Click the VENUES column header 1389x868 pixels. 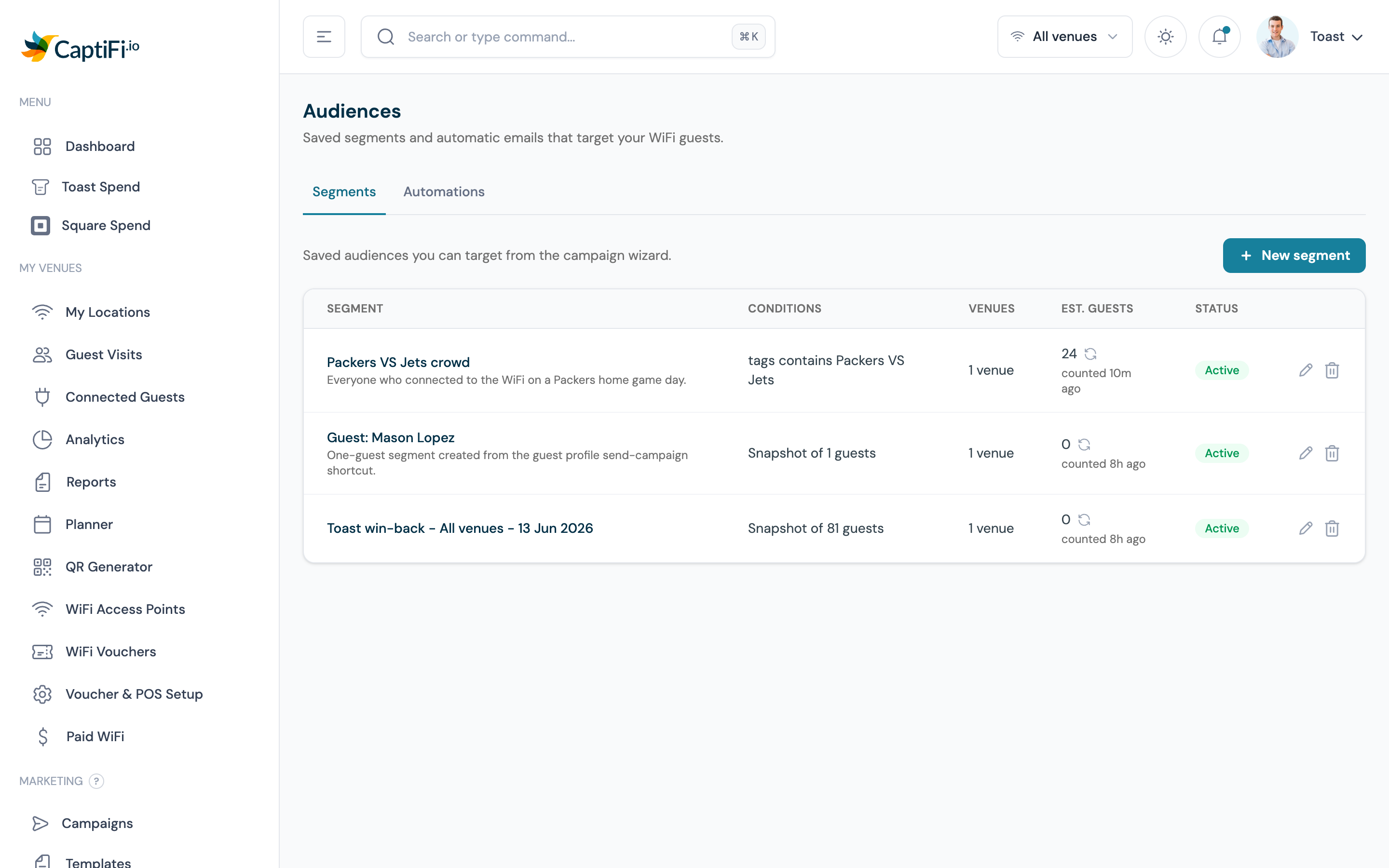point(991,308)
